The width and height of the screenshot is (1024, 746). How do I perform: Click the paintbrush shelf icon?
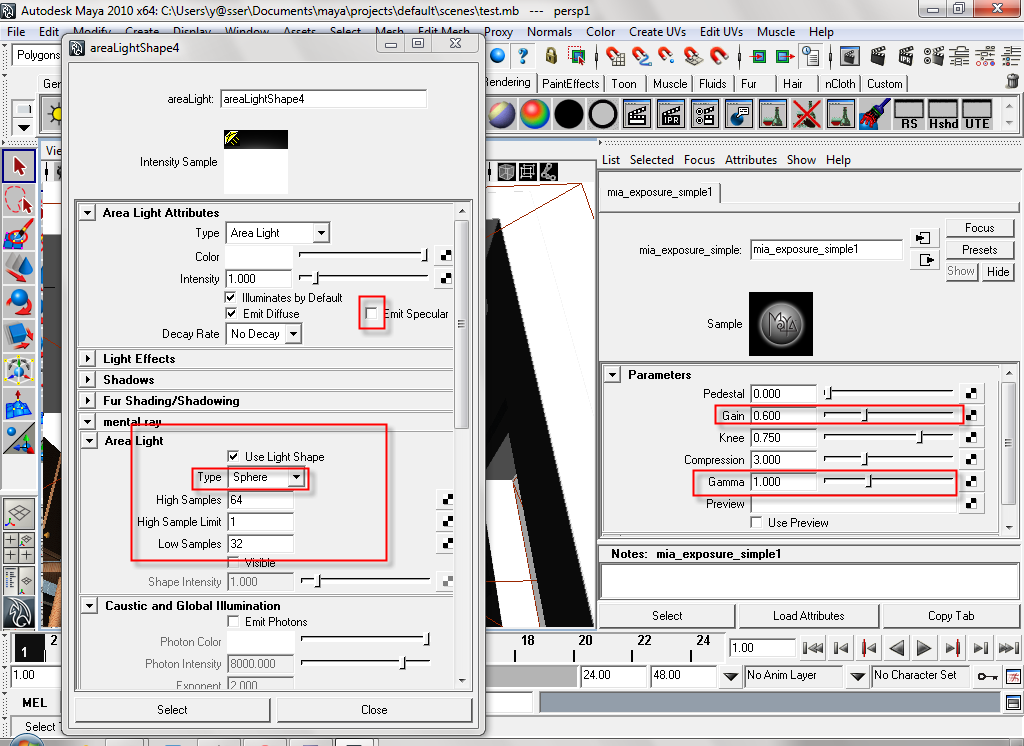(x=874, y=116)
